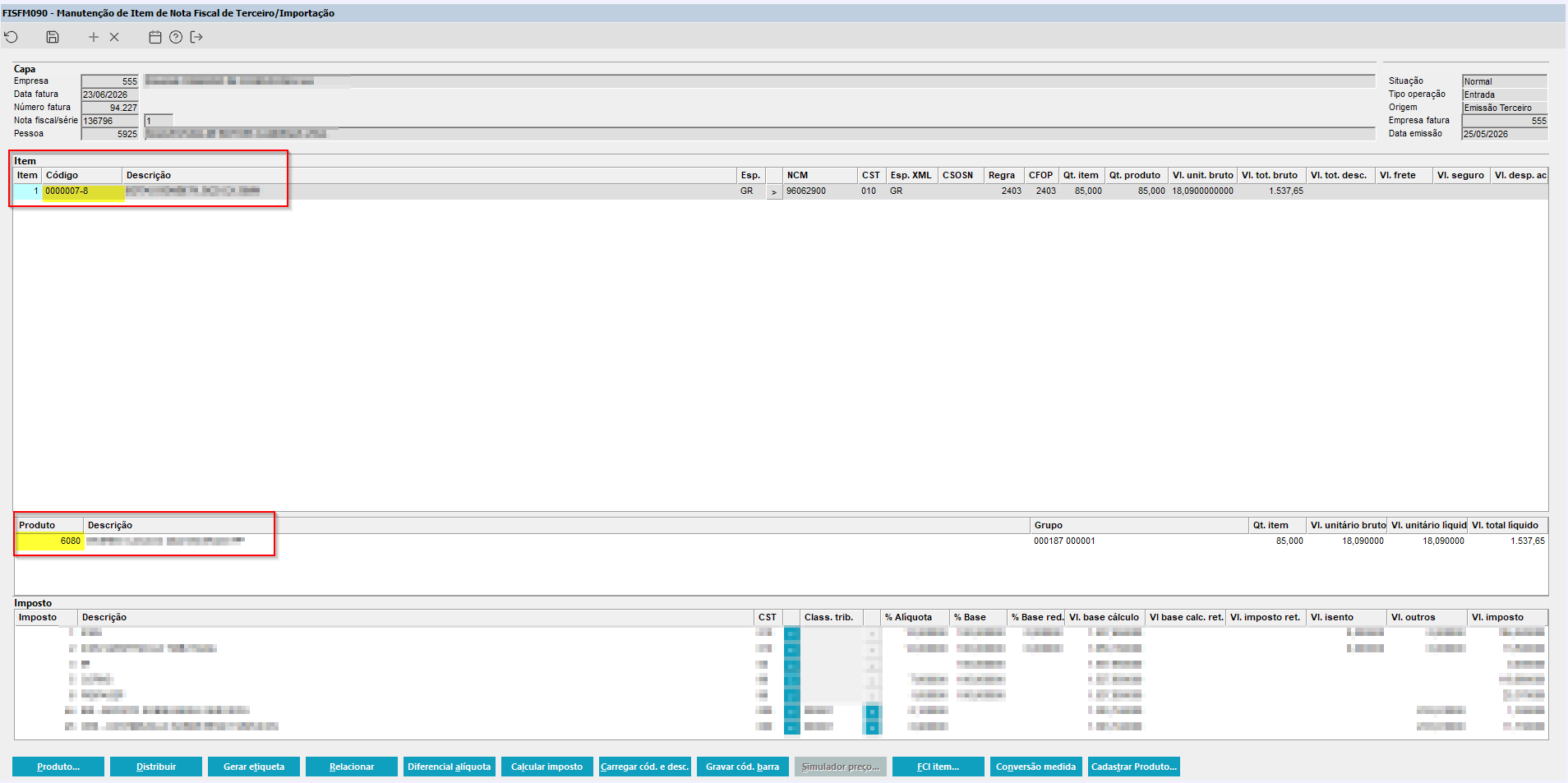Click the Vl. base cálculo column header
Viewport: 1568px width, 783px height.
pyautogui.click(x=1105, y=617)
